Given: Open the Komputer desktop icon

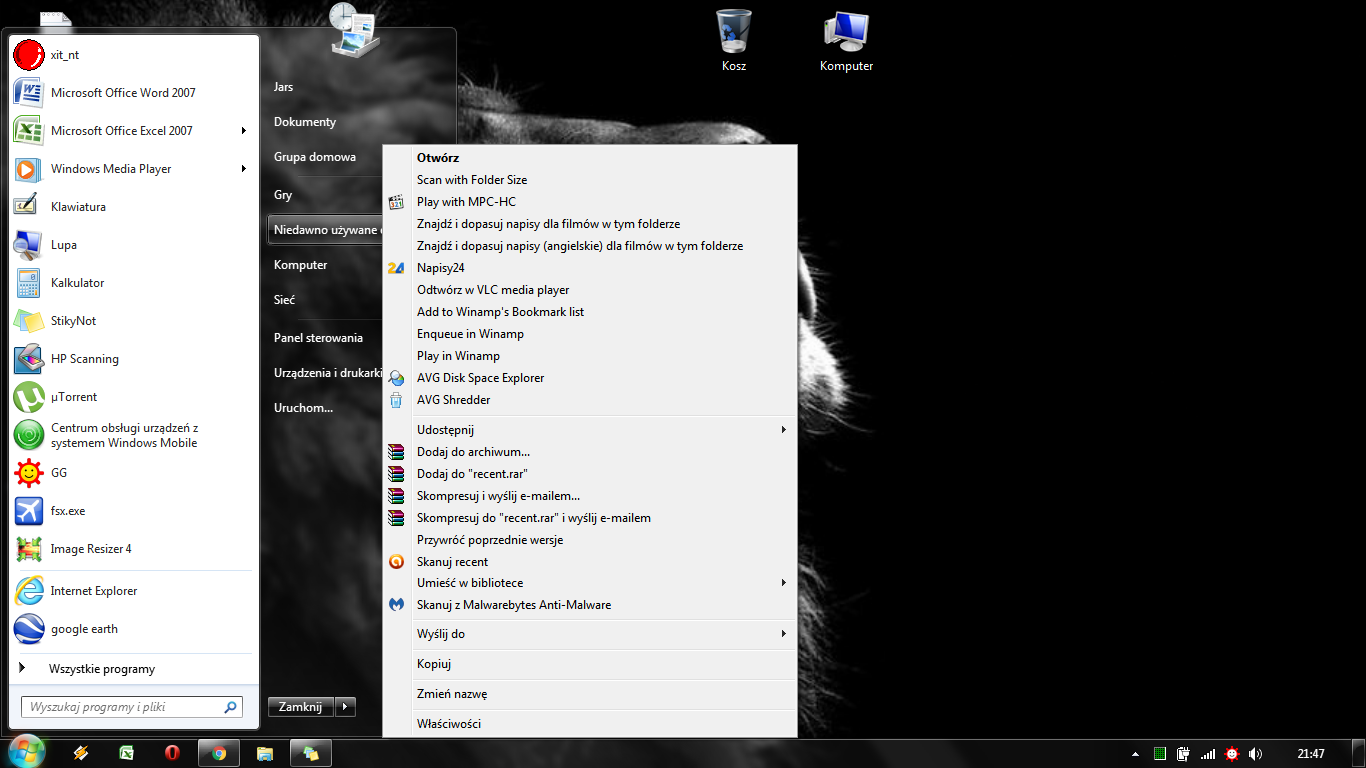Looking at the screenshot, I should 846,41.
